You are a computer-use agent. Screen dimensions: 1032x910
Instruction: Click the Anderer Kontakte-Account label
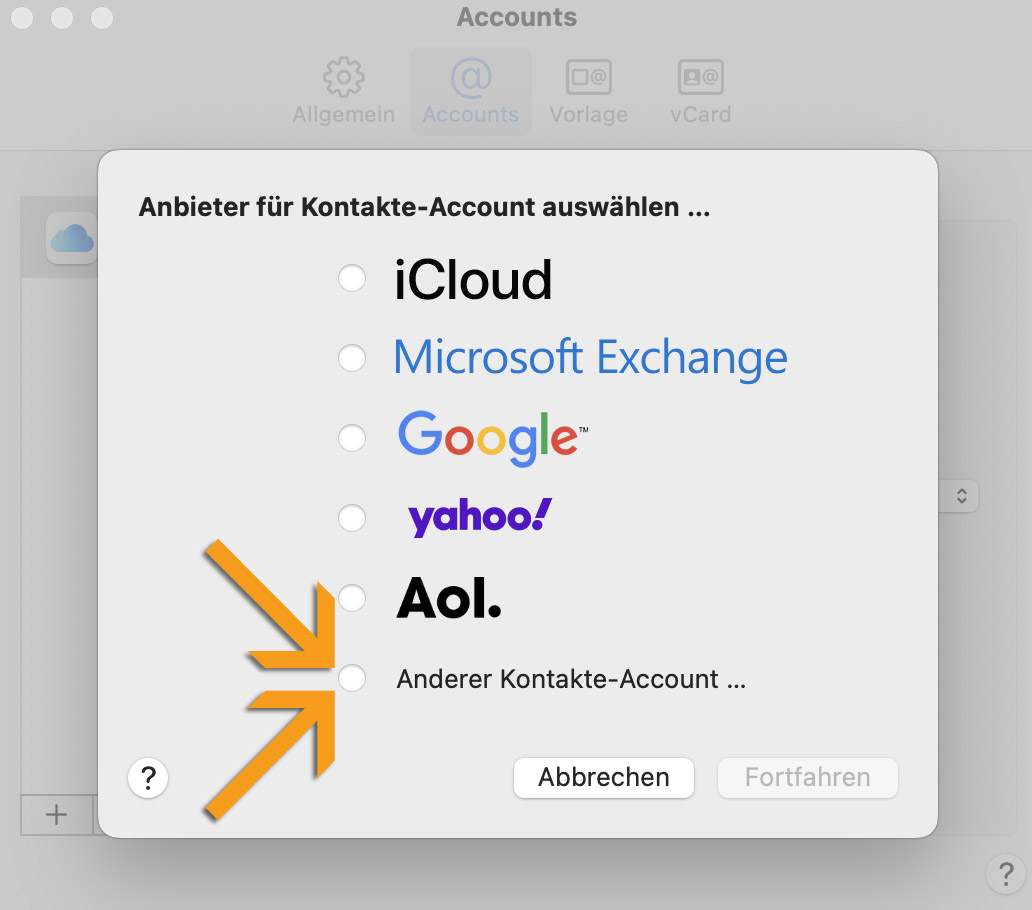(x=571, y=679)
